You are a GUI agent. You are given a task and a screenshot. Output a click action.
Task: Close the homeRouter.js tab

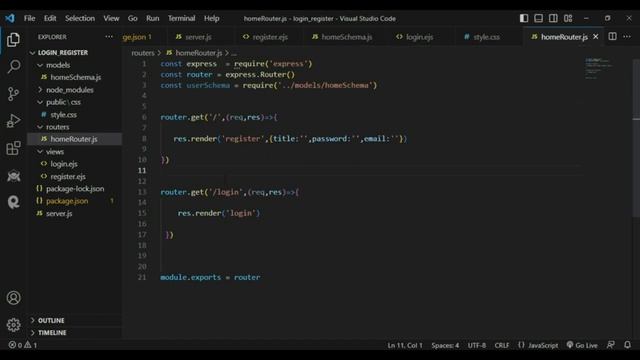pos(596,37)
